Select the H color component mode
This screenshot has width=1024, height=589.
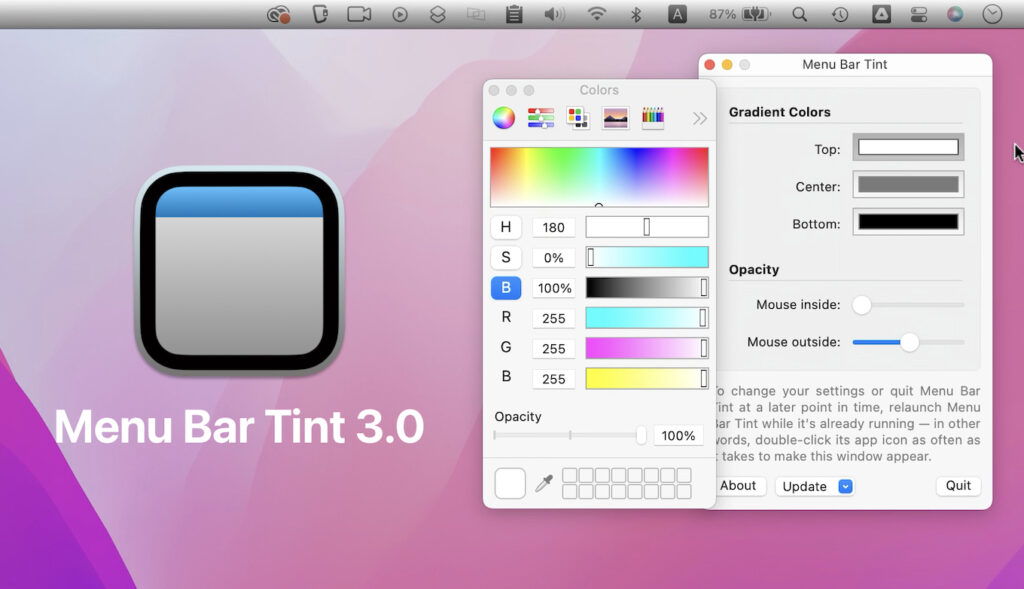point(506,227)
